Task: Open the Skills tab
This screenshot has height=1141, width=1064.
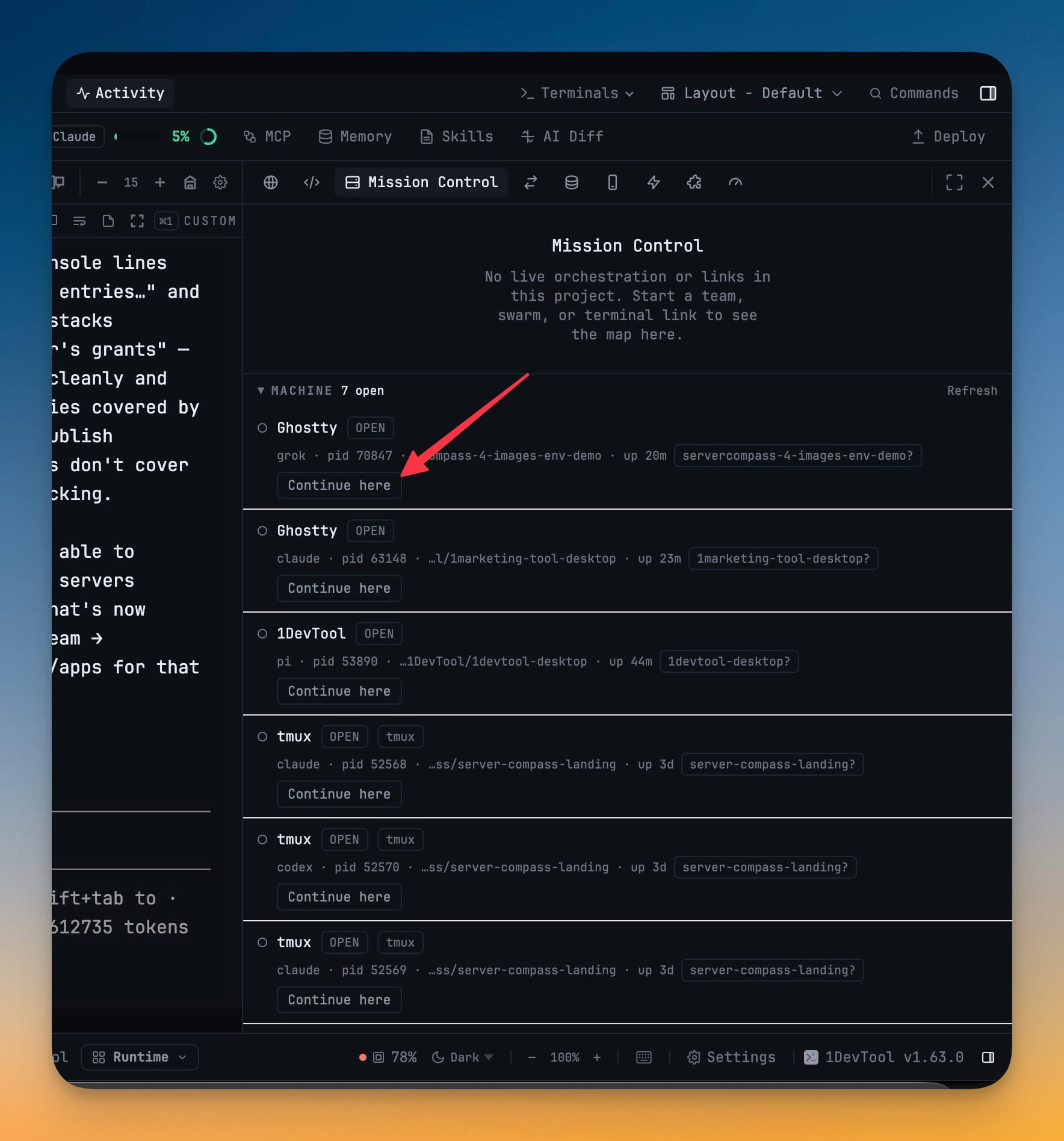Action: click(457, 137)
